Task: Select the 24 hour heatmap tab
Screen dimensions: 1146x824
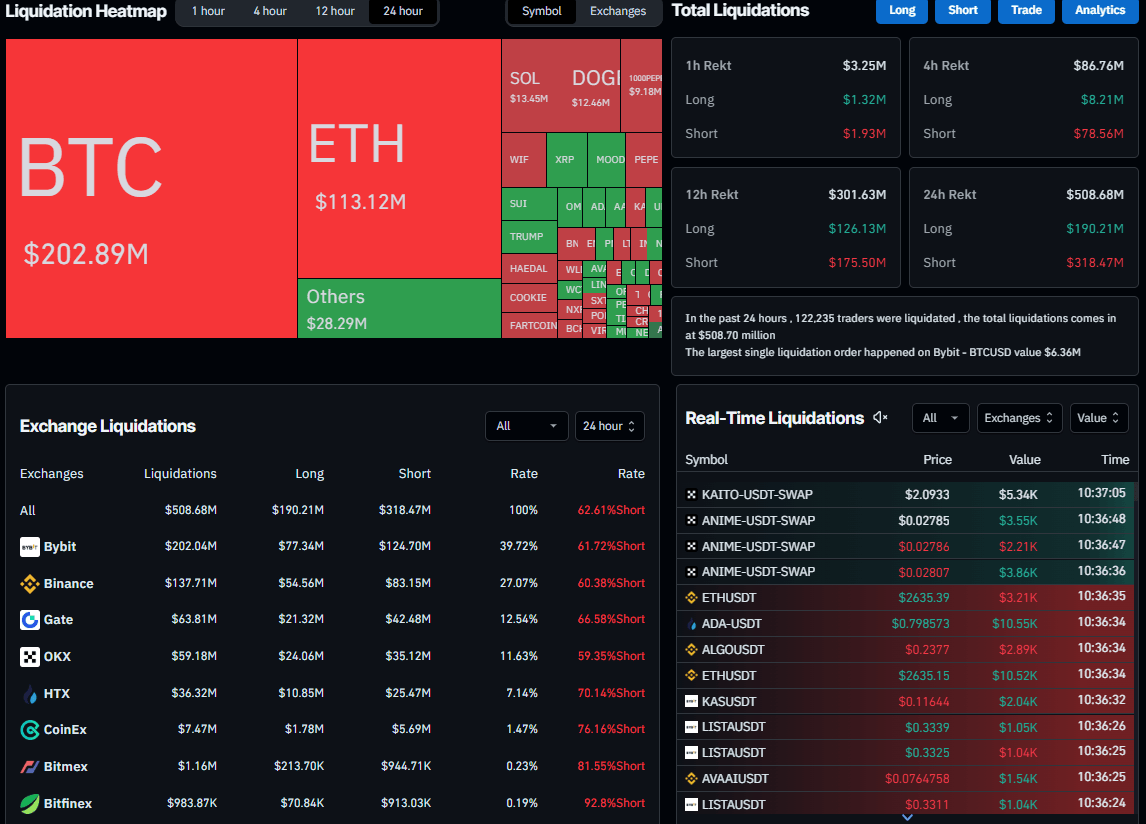Action: (x=403, y=11)
